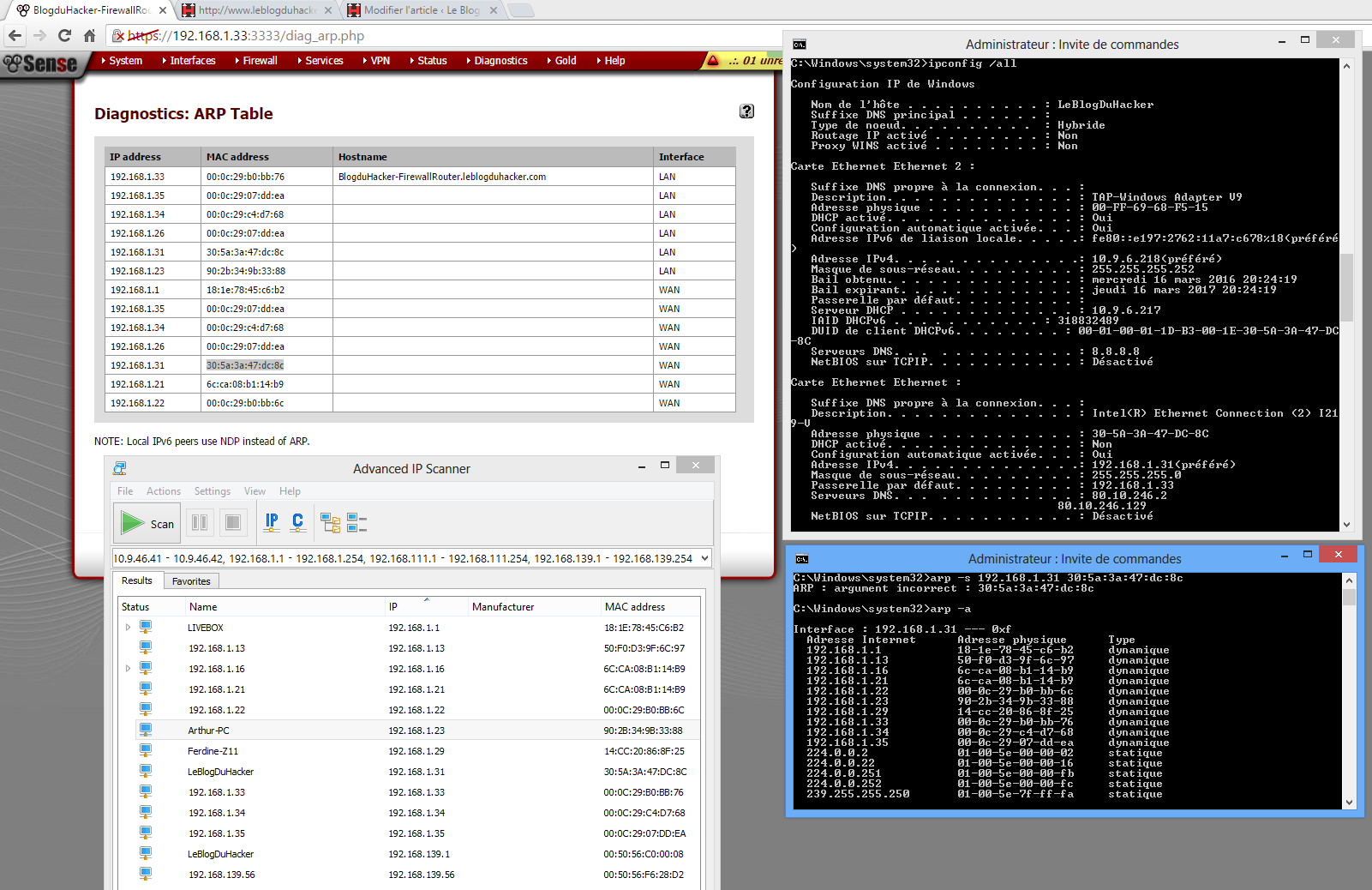Click the arp command prompt window icon
This screenshot has height=890, width=1372.
pos(802,559)
